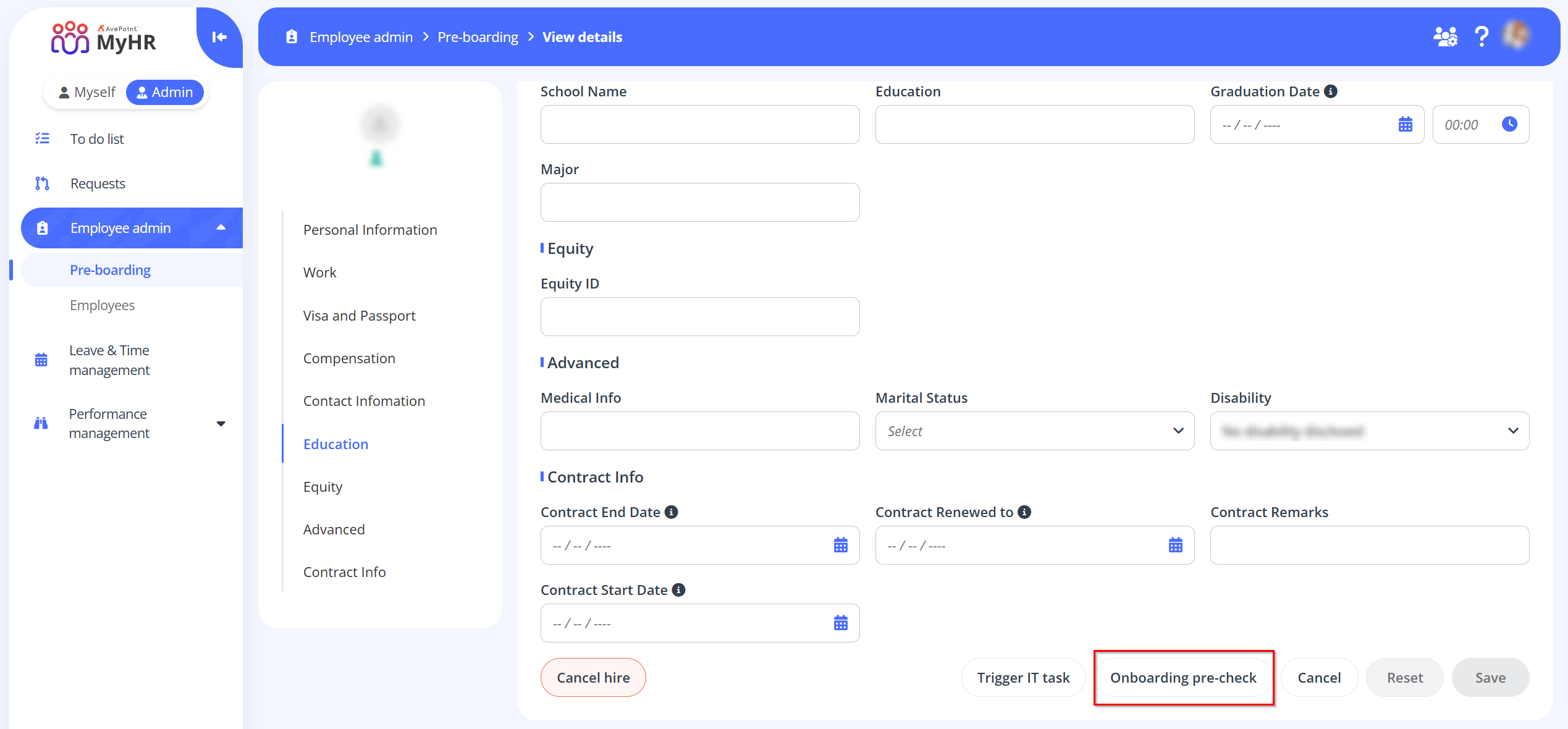Click inside the School Name input field
This screenshot has height=729, width=1568.
tap(699, 124)
